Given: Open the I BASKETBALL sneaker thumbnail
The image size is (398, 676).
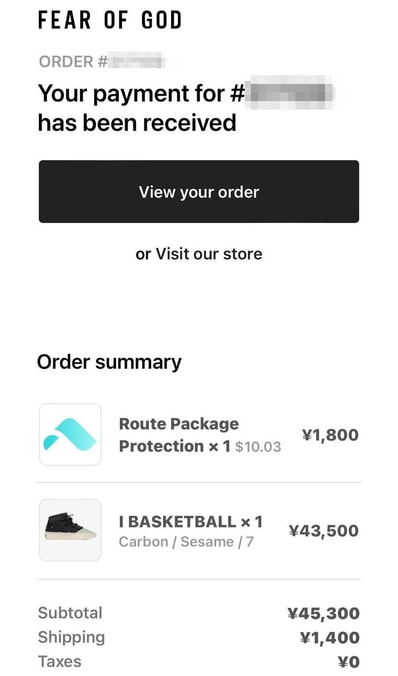Looking at the screenshot, I should [x=70, y=530].
